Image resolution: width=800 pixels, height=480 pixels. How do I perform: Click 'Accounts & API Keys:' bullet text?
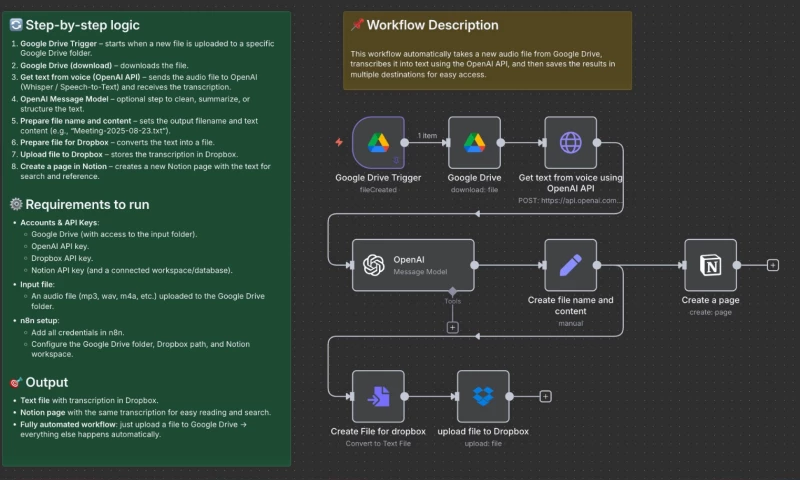[60, 222]
